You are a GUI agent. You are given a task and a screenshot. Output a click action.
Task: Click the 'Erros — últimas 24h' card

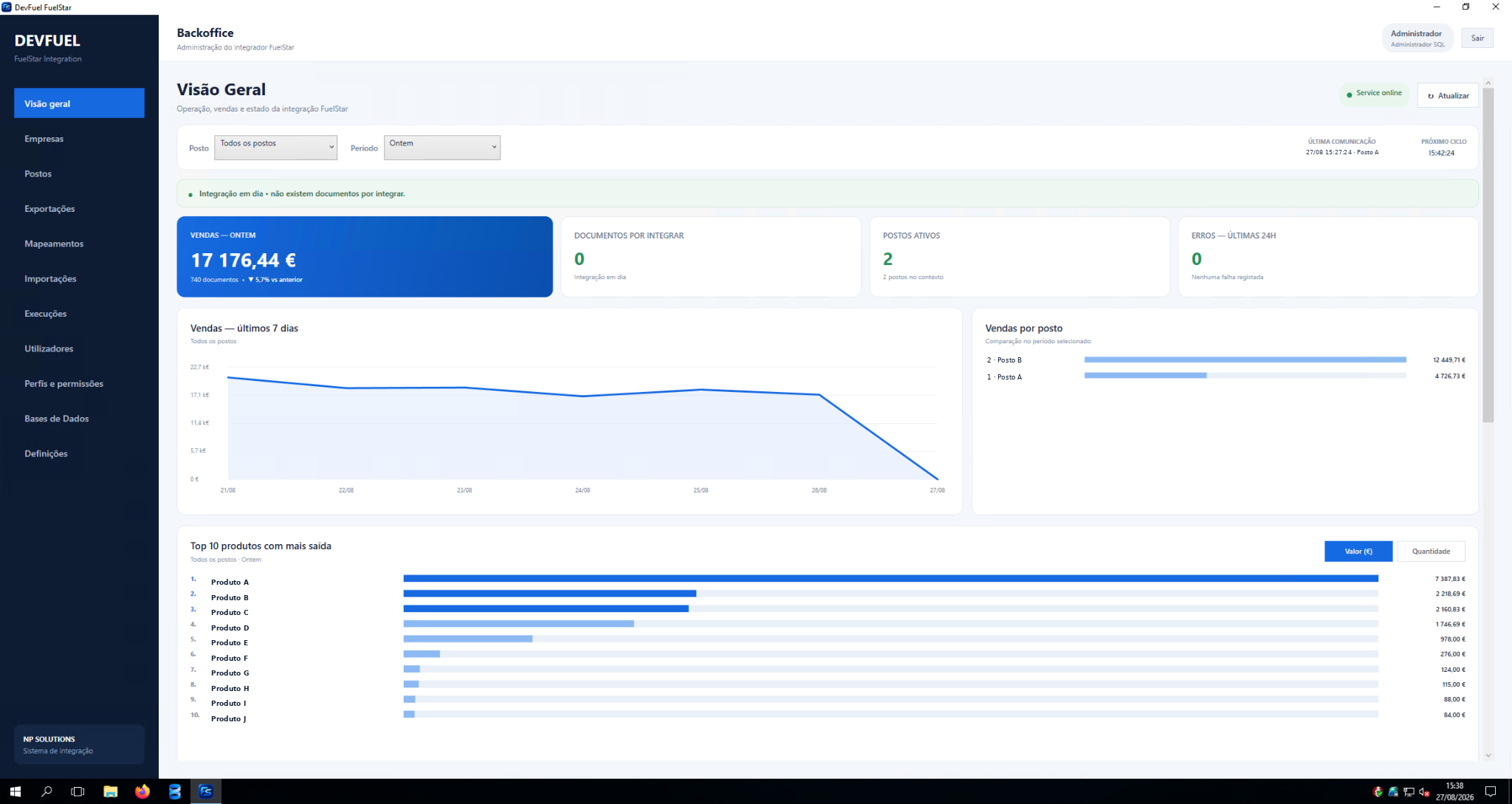click(1328, 256)
